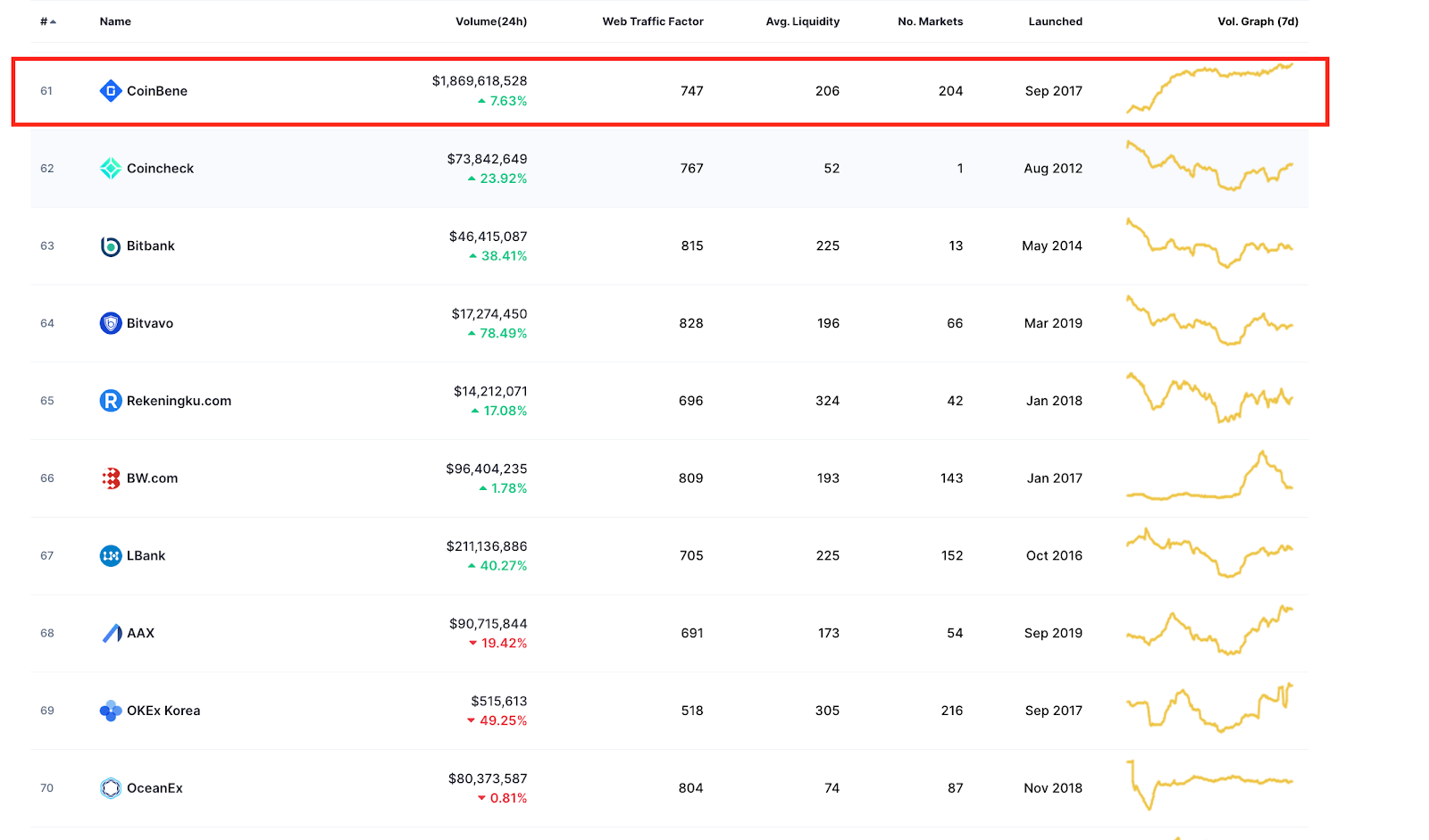This screenshot has width=1429, height=840.
Task: Click OceanEx's Nov 2018 launch date
Action: point(1053,788)
